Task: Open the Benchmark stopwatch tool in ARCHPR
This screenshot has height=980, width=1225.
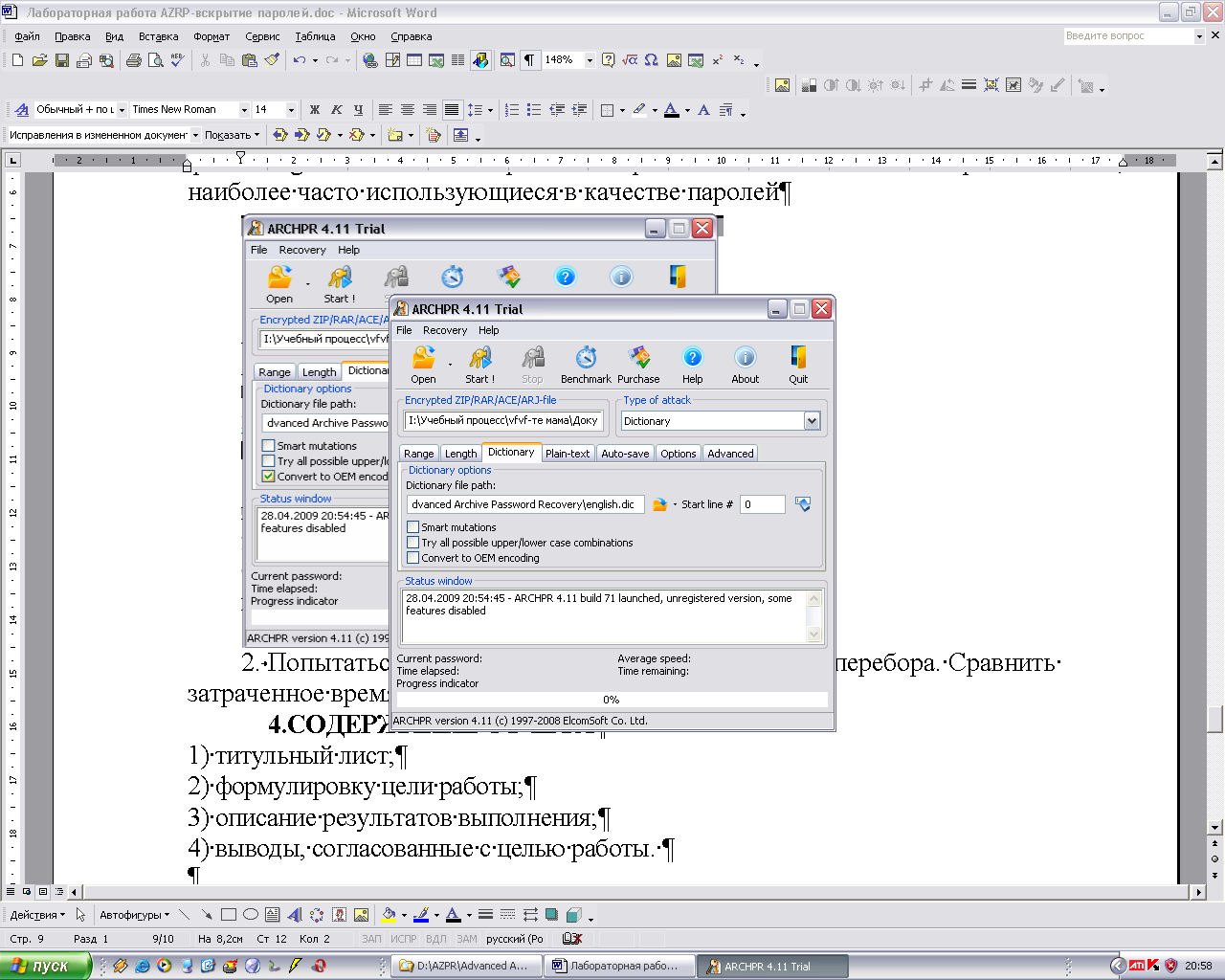Action: pyautogui.click(x=586, y=358)
